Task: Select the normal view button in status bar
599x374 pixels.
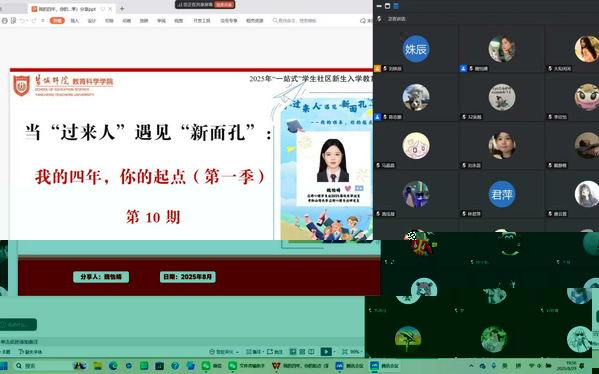Action: coord(293,351)
